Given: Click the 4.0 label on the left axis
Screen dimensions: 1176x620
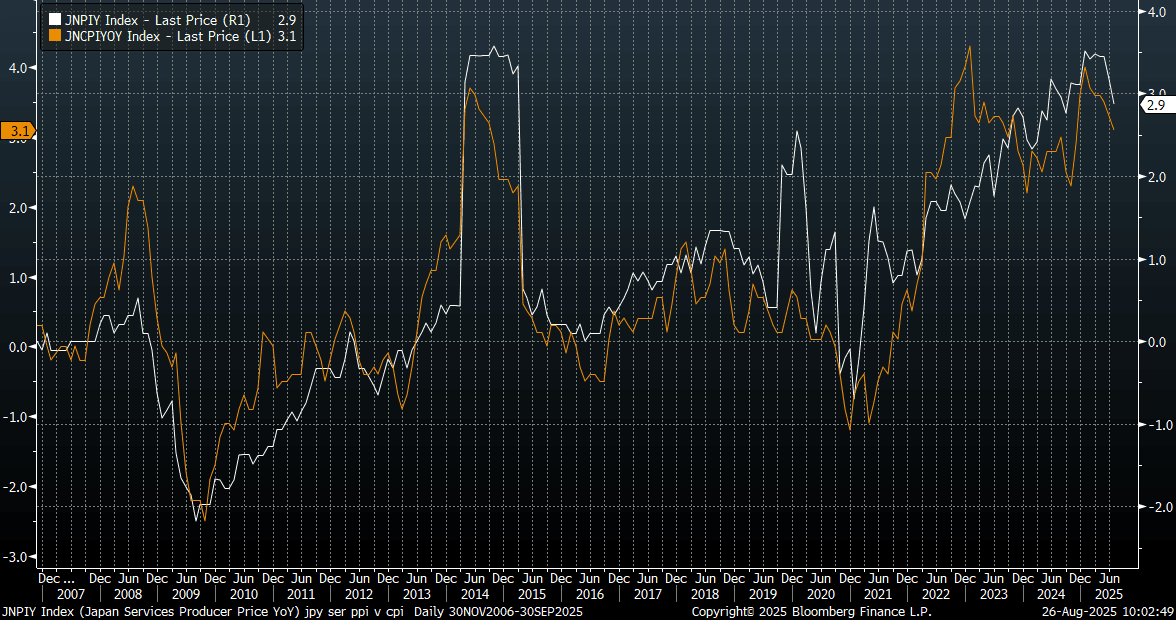Looking at the screenshot, I should coord(18,68).
